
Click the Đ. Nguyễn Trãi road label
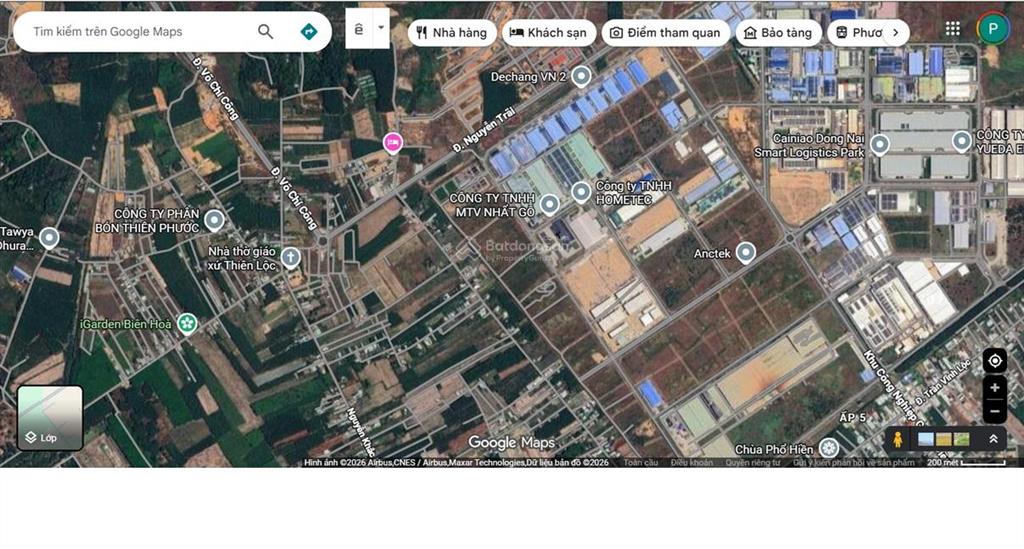coord(484,131)
